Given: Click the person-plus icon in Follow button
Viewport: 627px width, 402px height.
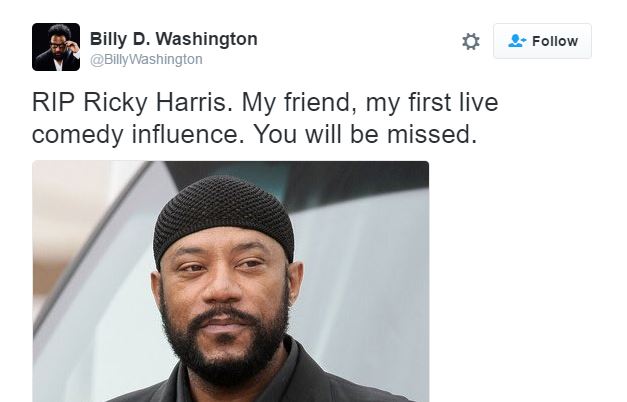Looking at the screenshot, I should (x=517, y=41).
